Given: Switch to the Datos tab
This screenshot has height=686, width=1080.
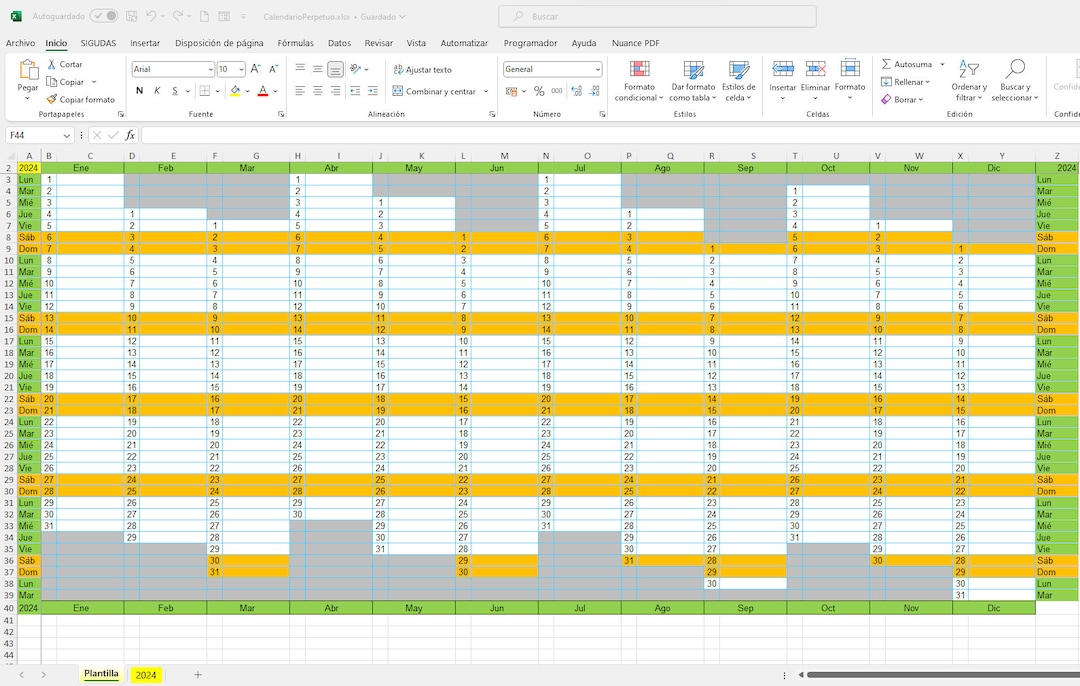Looking at the screenshot, I should tap(339, 43).
